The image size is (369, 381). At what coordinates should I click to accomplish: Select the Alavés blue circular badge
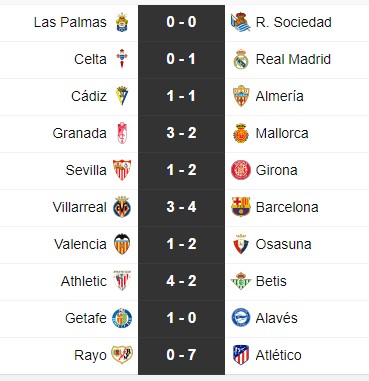[x=241, y=318]
